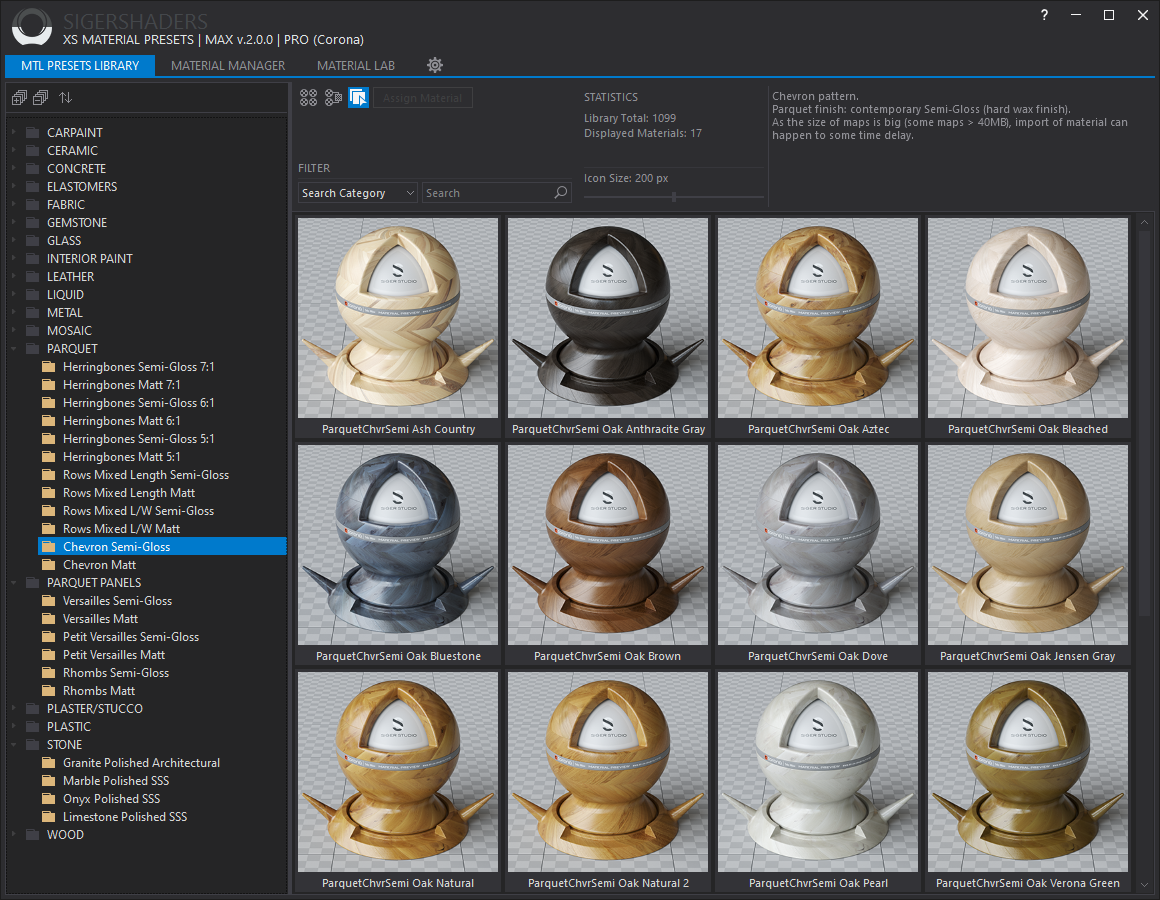
Task: Select the INTERIOR PAINT category
Action: [90, 259]
